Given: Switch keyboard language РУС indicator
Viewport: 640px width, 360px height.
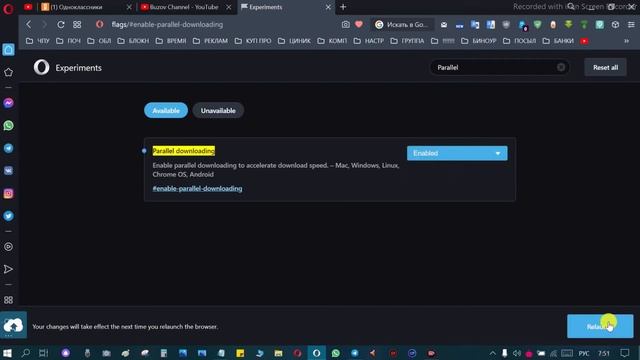Looking at the screenshot, I should pos(584,353).
